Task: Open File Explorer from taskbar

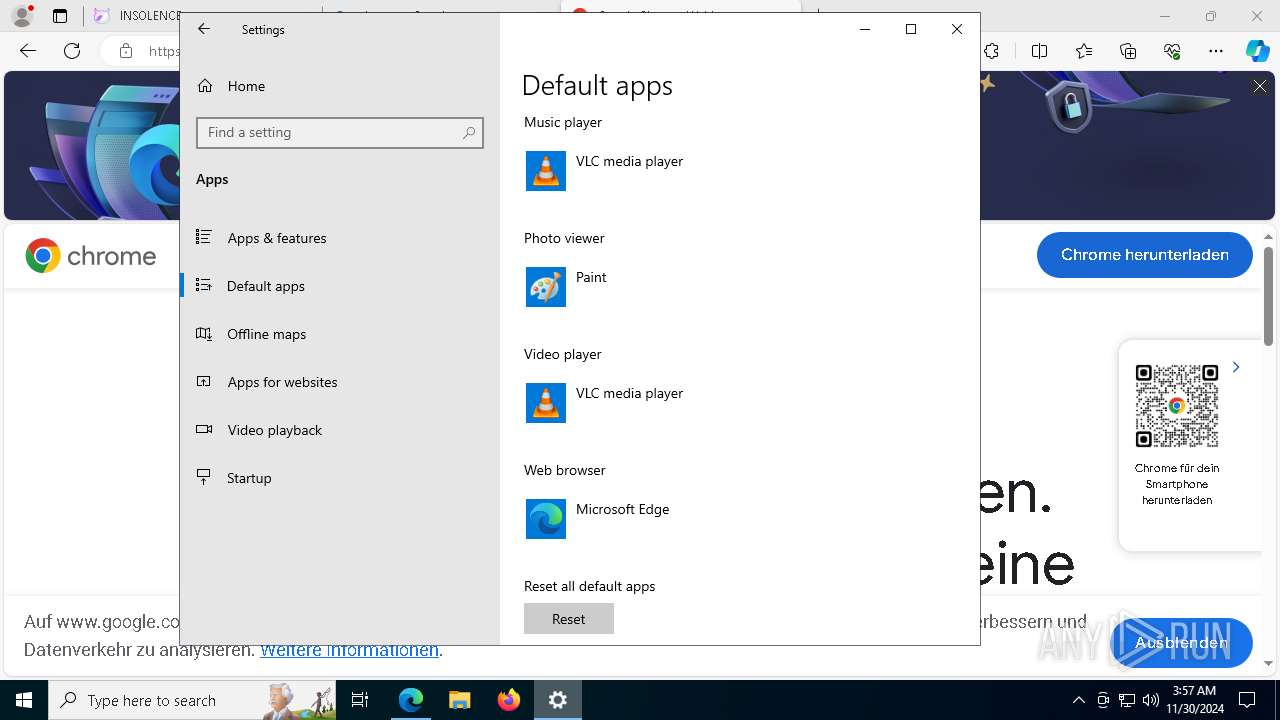Action: click(x=460, y=700)
